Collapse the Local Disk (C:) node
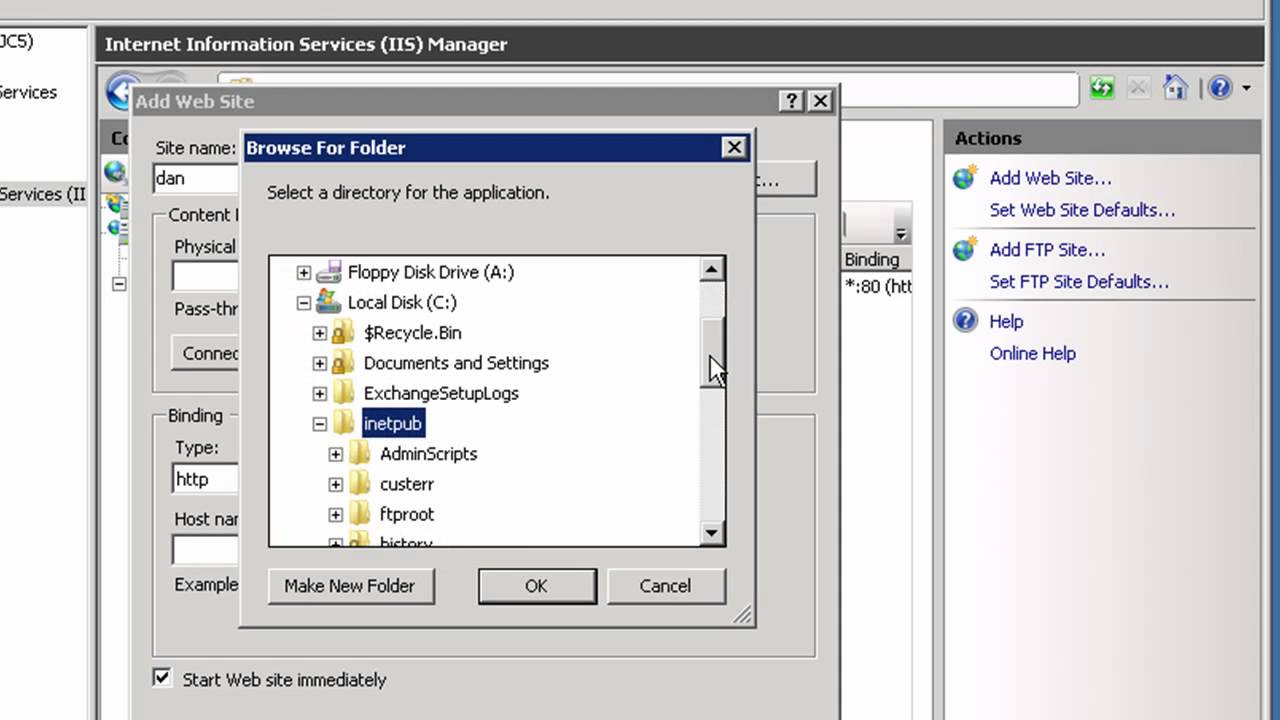The width and height of the screenshot is (1280, 720). click(304, 302)
